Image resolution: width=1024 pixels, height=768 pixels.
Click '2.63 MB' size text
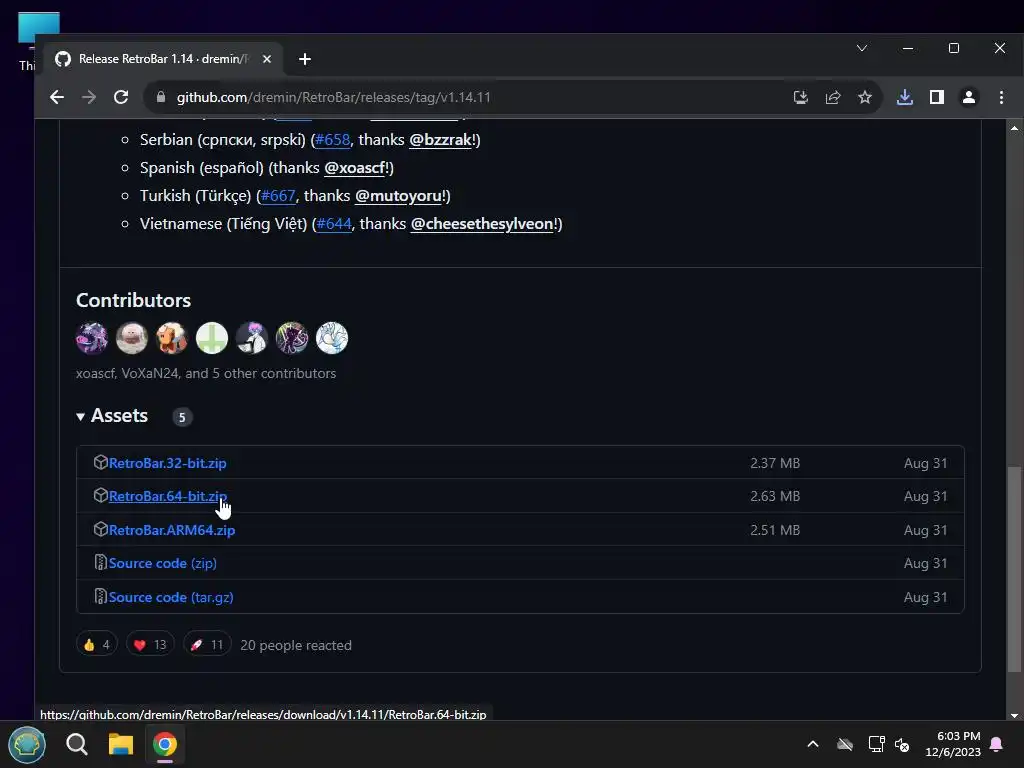point(775,496)
